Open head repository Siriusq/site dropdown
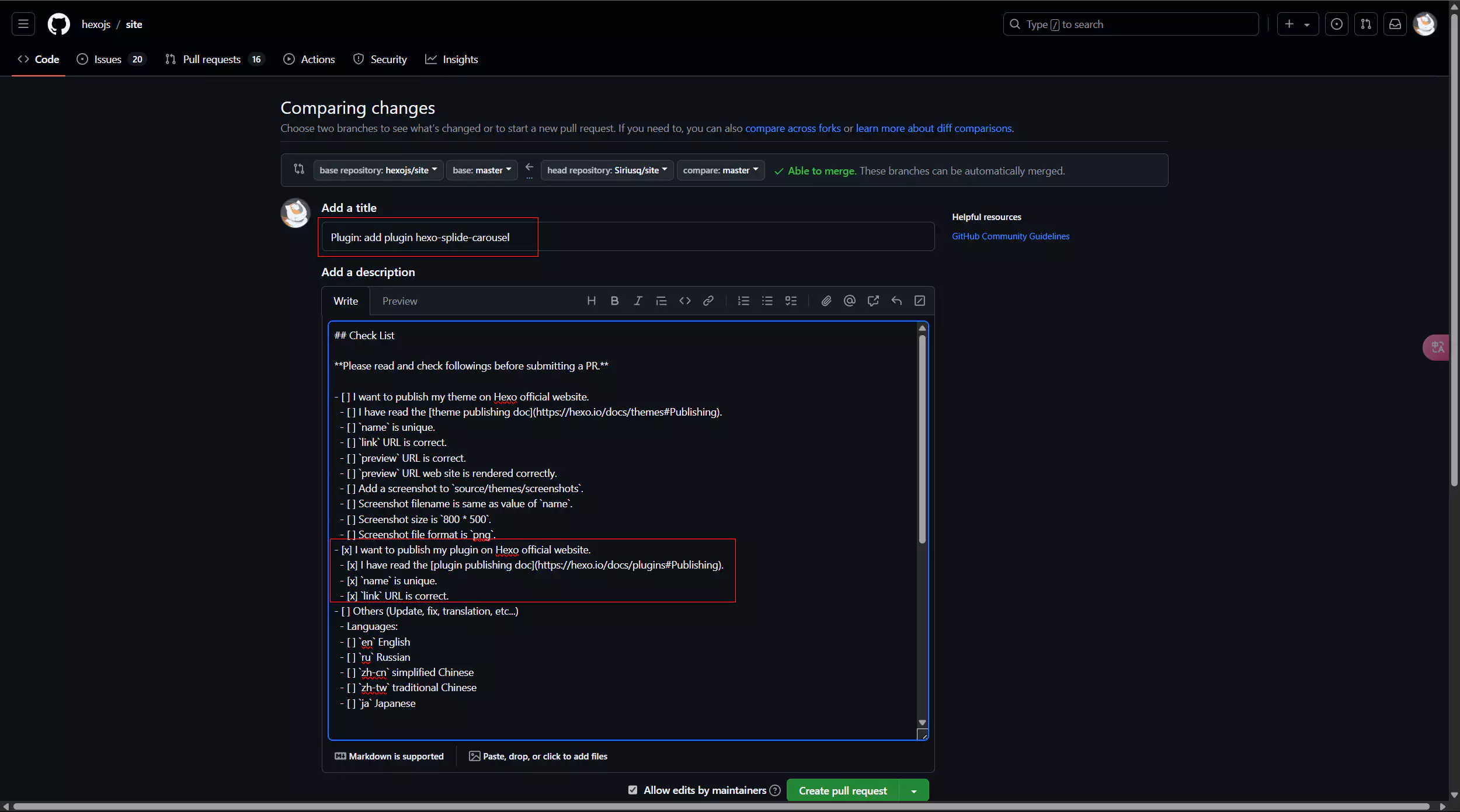The image size is (1460, 812). (607, 170)
